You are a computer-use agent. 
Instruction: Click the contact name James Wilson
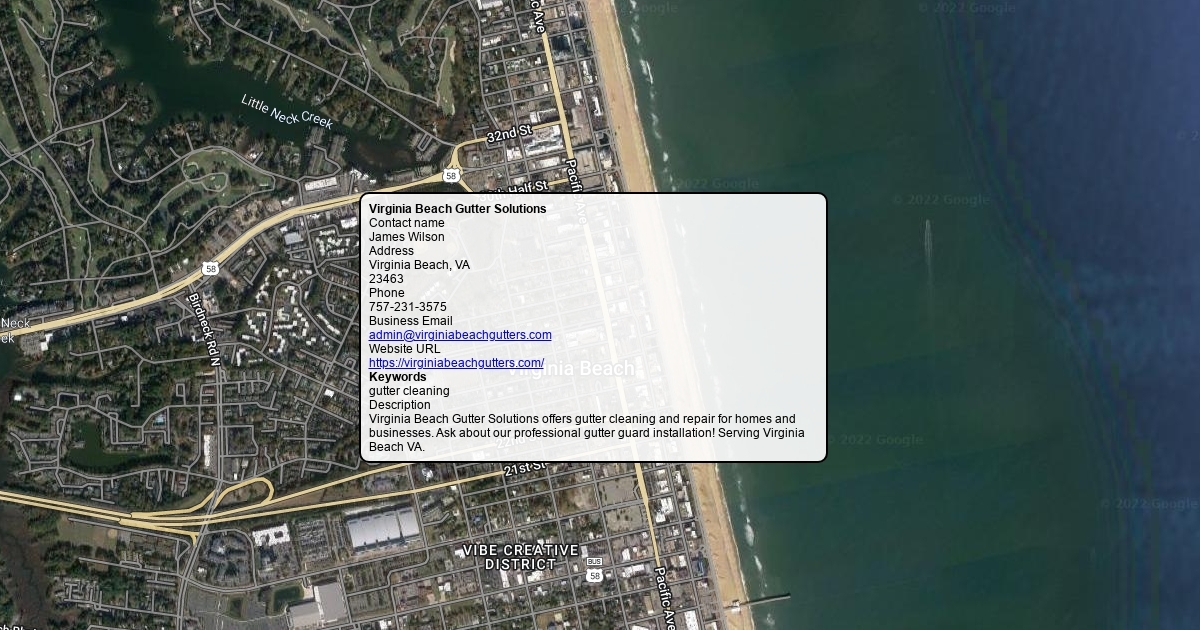coord(407,237)
